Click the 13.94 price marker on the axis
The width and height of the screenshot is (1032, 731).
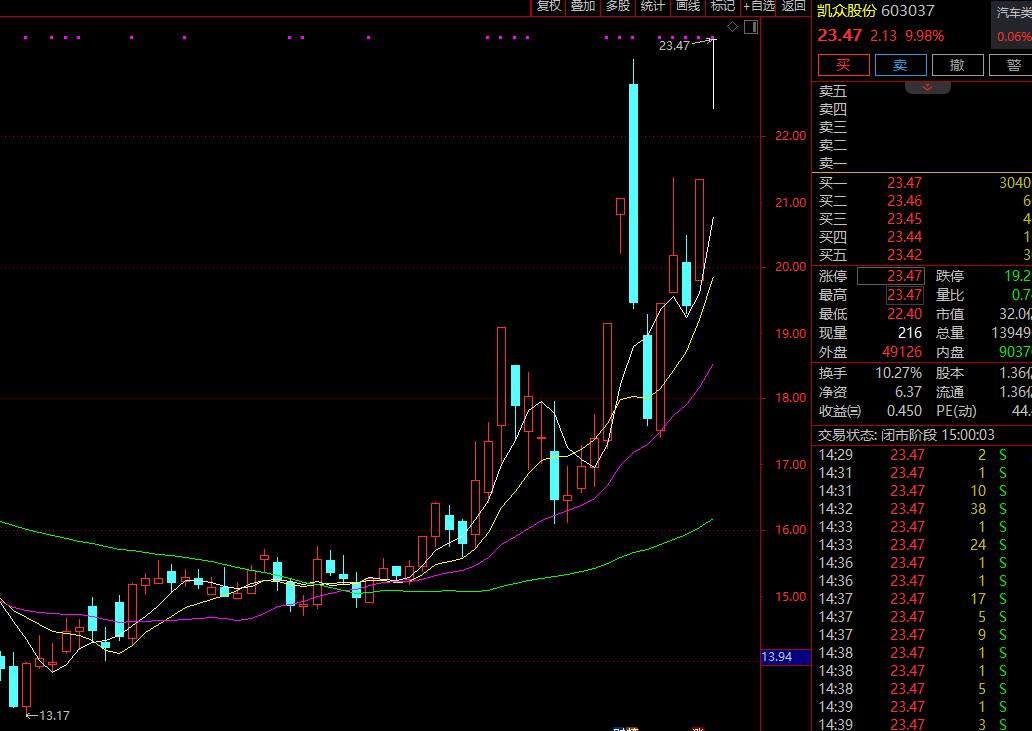[x=777, y=657]
